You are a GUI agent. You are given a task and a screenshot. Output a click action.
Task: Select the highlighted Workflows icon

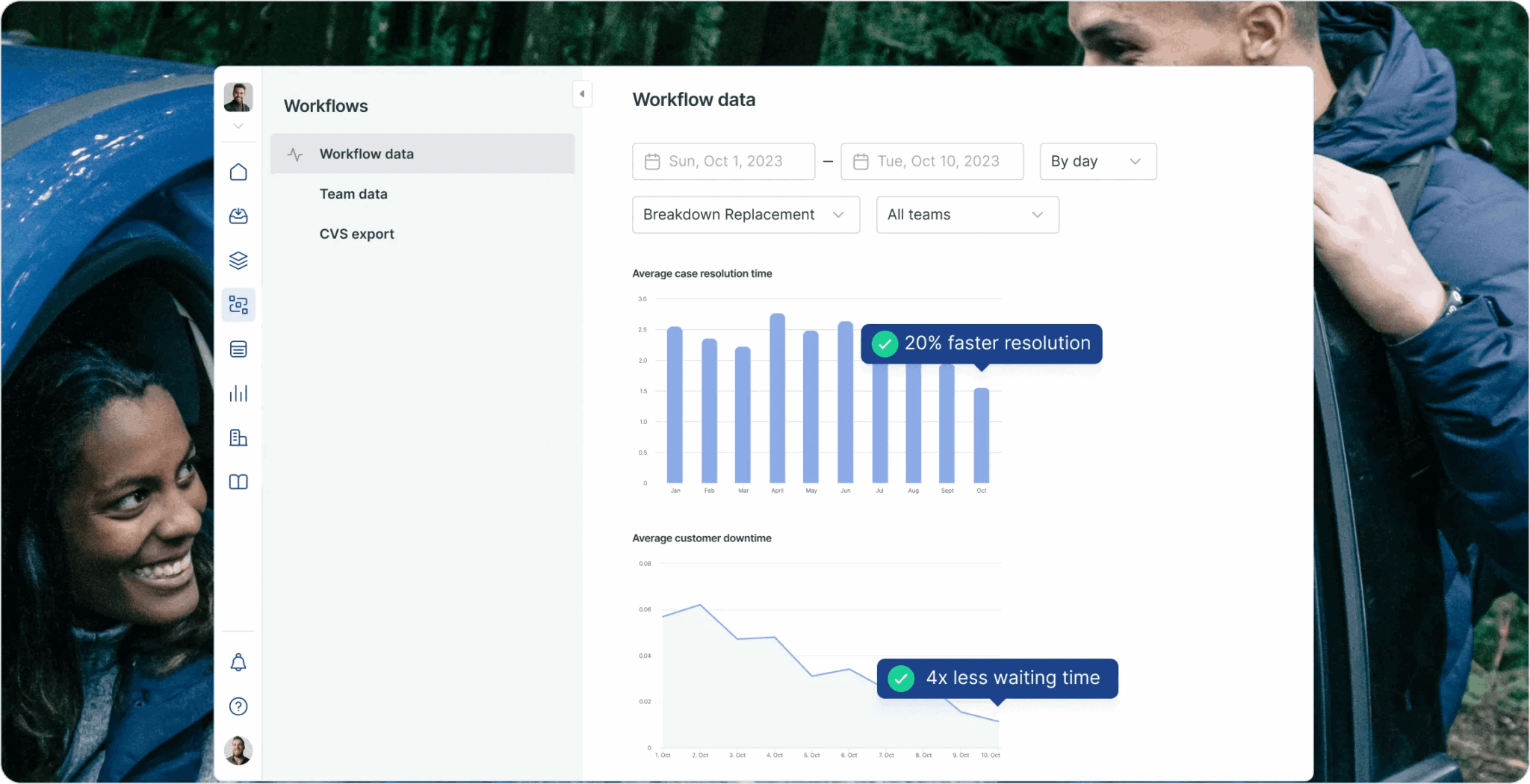coord(238,305)
